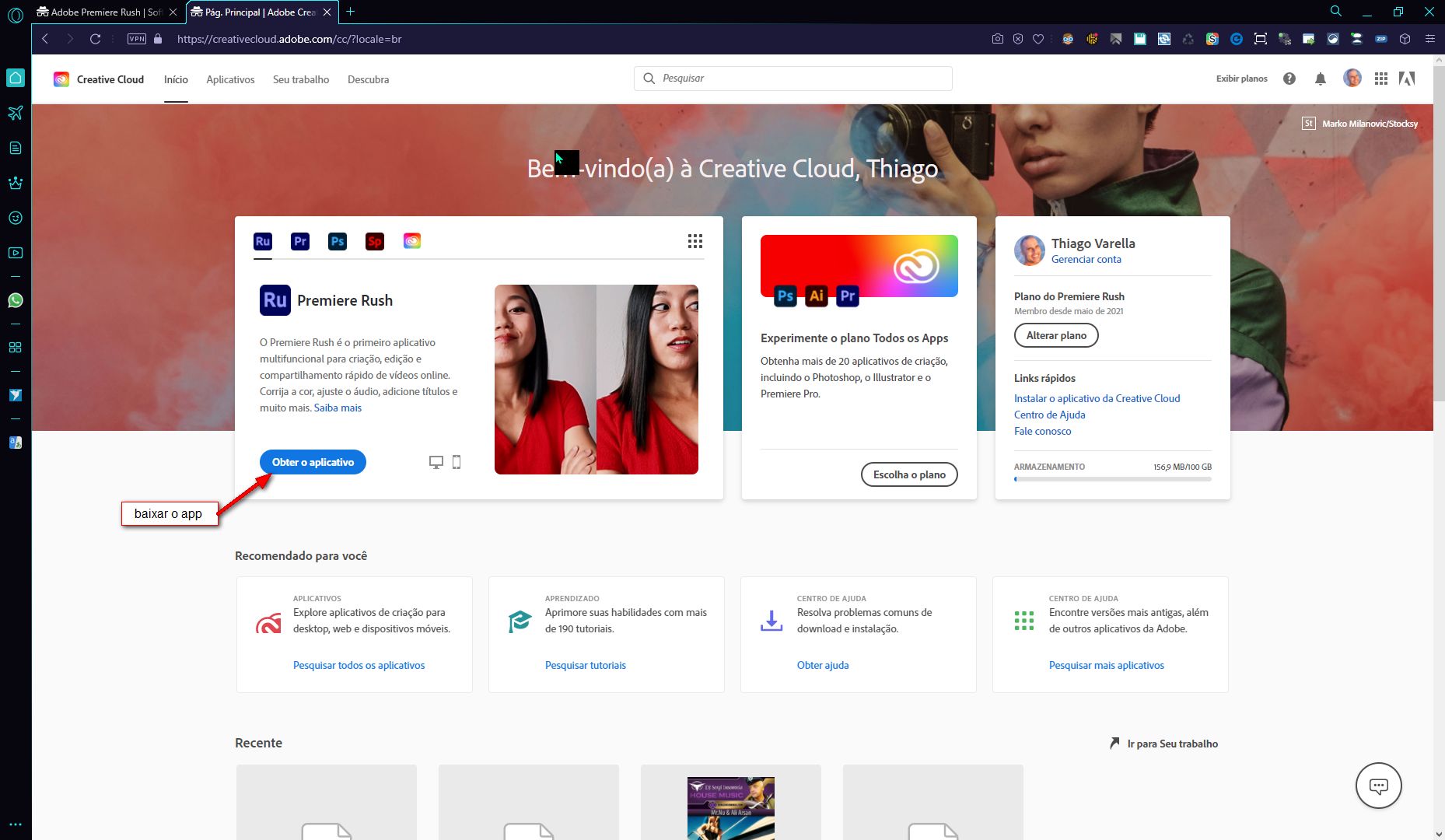Open the user profile avatar in header
1445x840 pixels.
[1352, 78]
